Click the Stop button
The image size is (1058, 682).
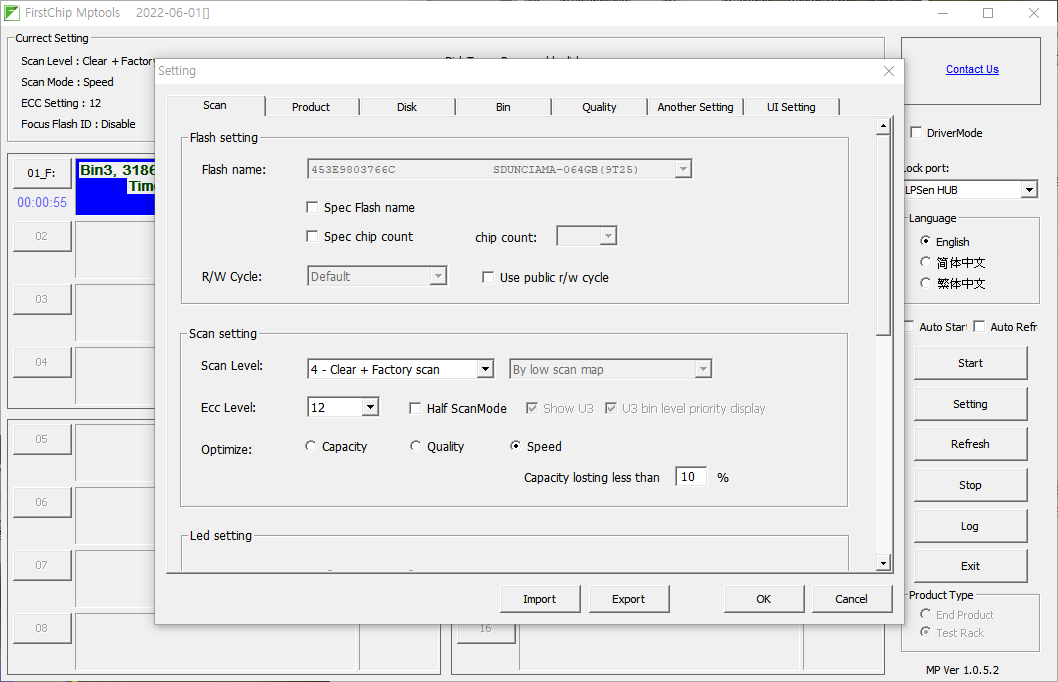click(x=970, y=485)
